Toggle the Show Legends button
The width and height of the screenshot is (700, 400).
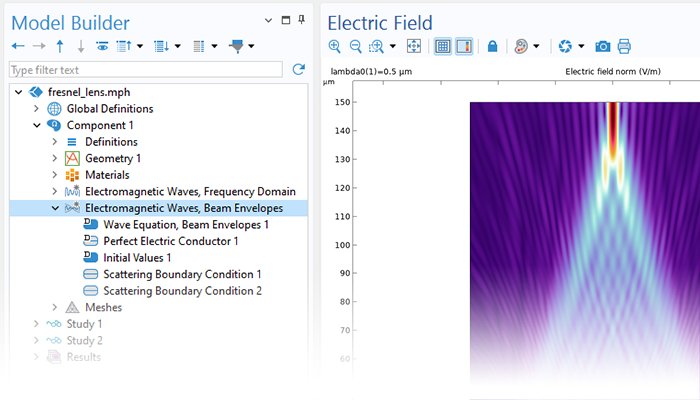click(464, 46)
